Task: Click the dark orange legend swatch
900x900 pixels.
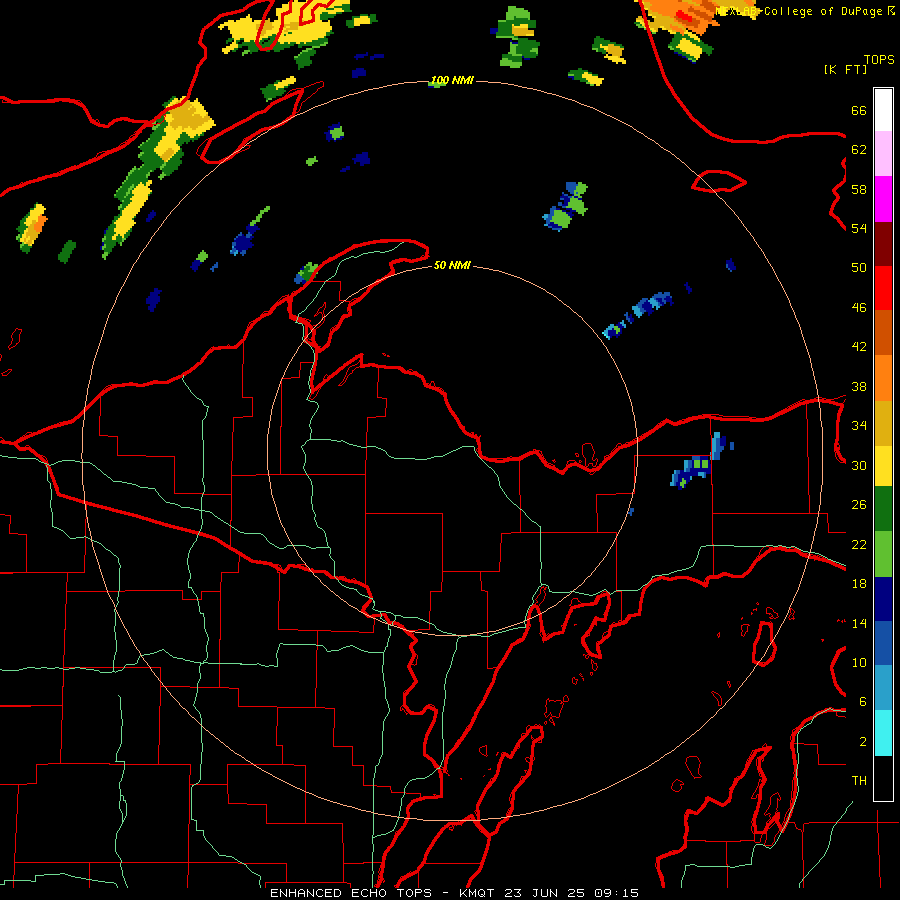Action: [x=883, y=333]
